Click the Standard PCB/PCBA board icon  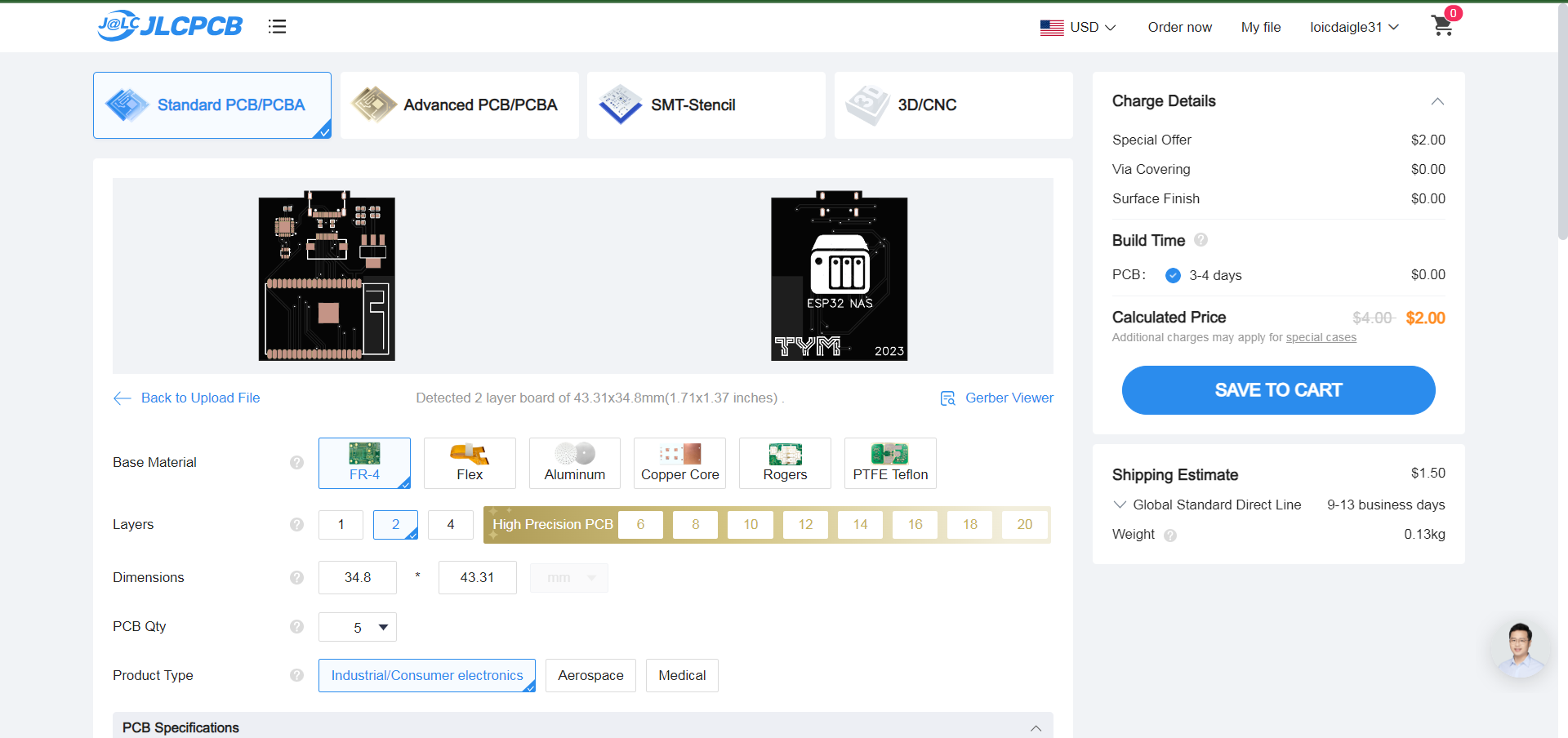(127, 104)
